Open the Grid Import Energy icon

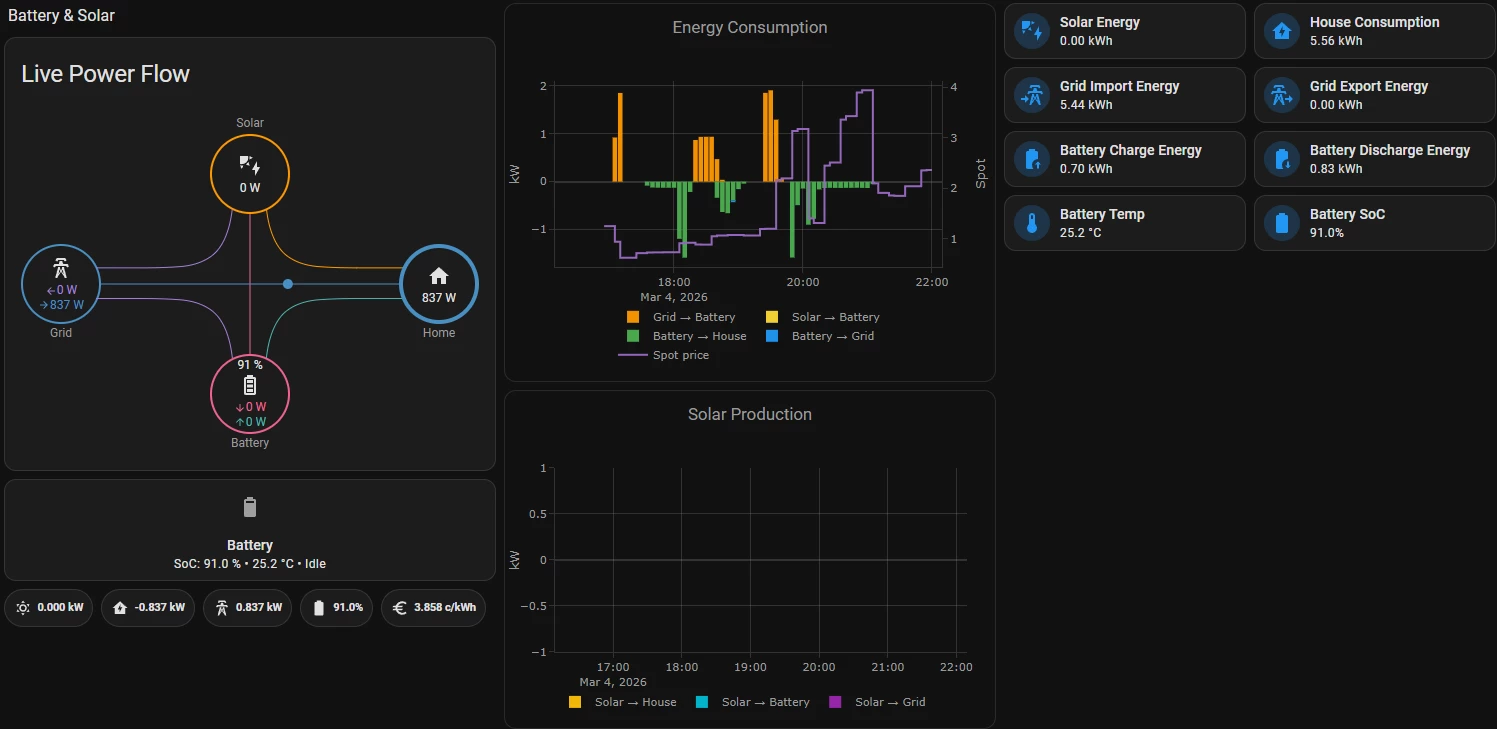coord(1031,95)
